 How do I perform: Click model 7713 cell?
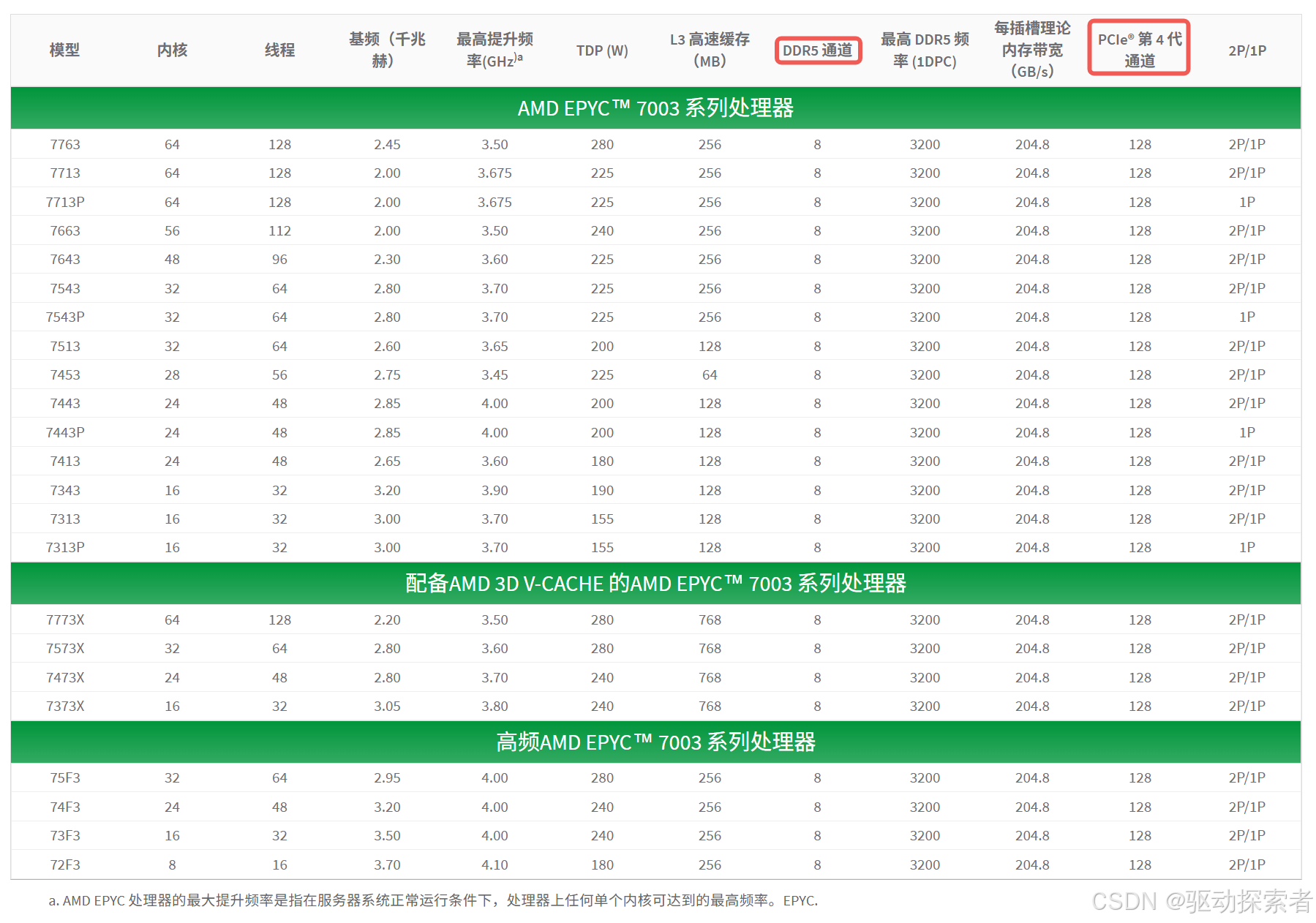[x=64, y=173]
